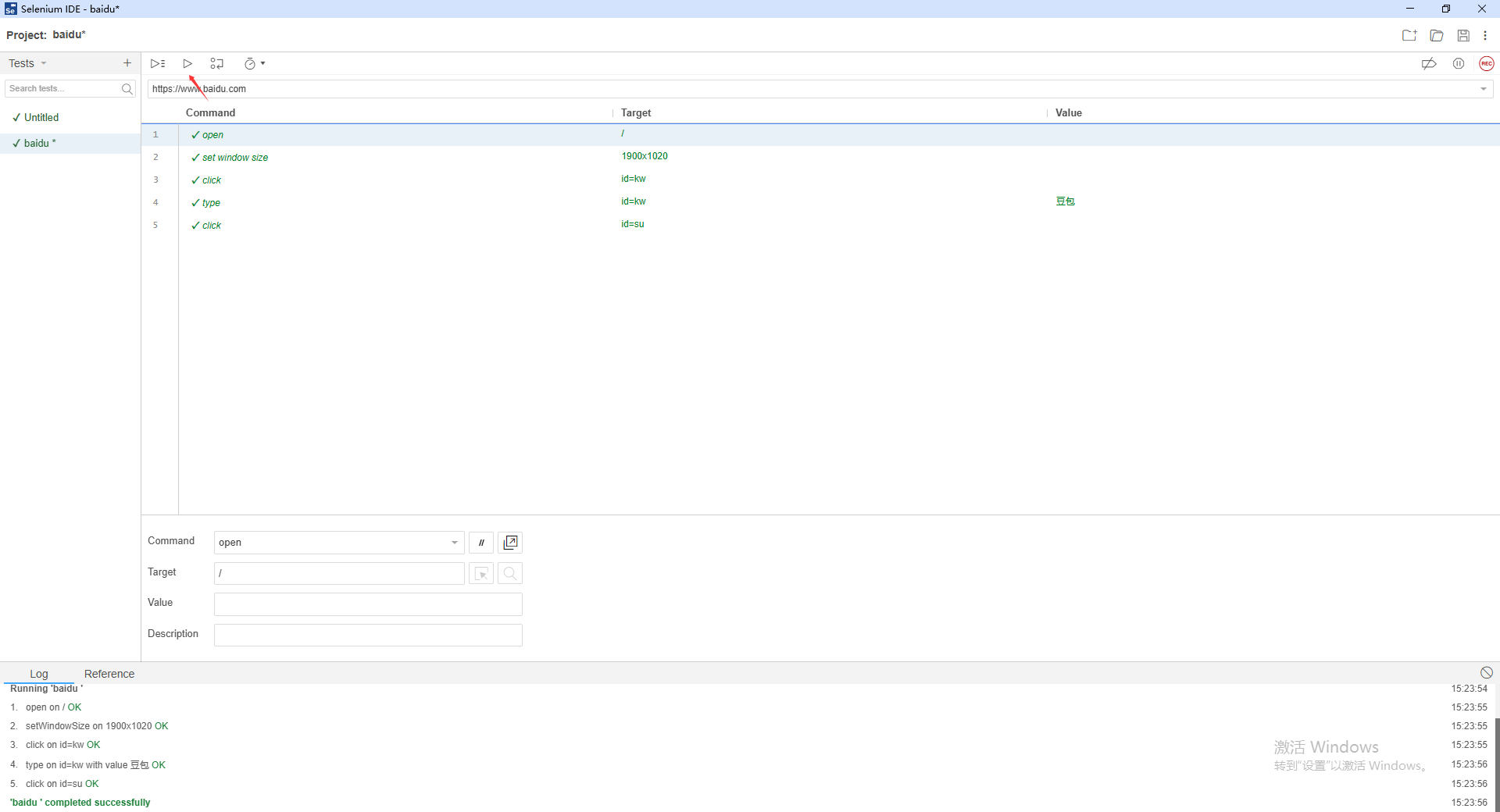Step over the current command
The width and height of the screenshot is (1500, 812).
[216, 63]
